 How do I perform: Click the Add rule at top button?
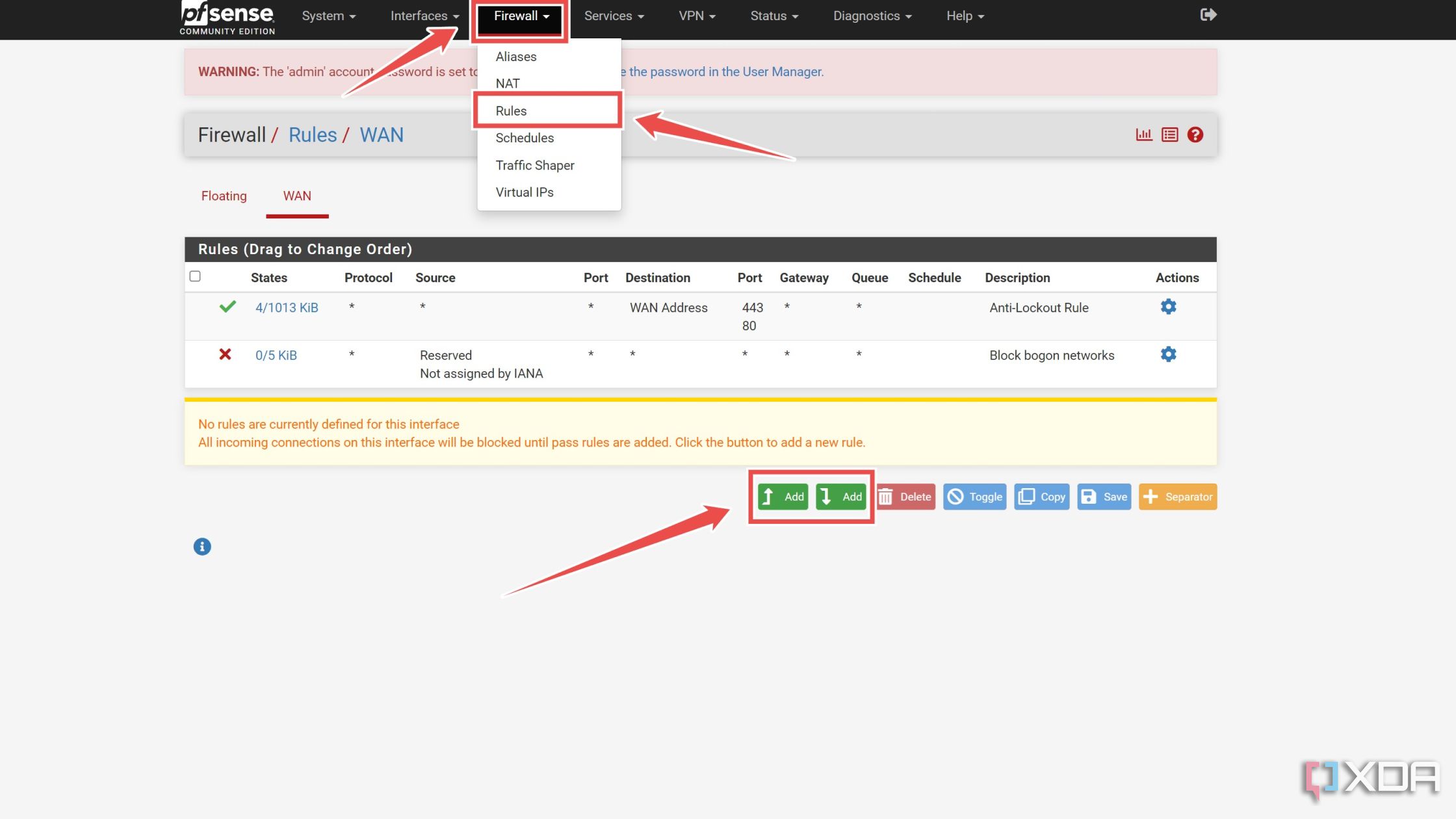coord(784,496)
